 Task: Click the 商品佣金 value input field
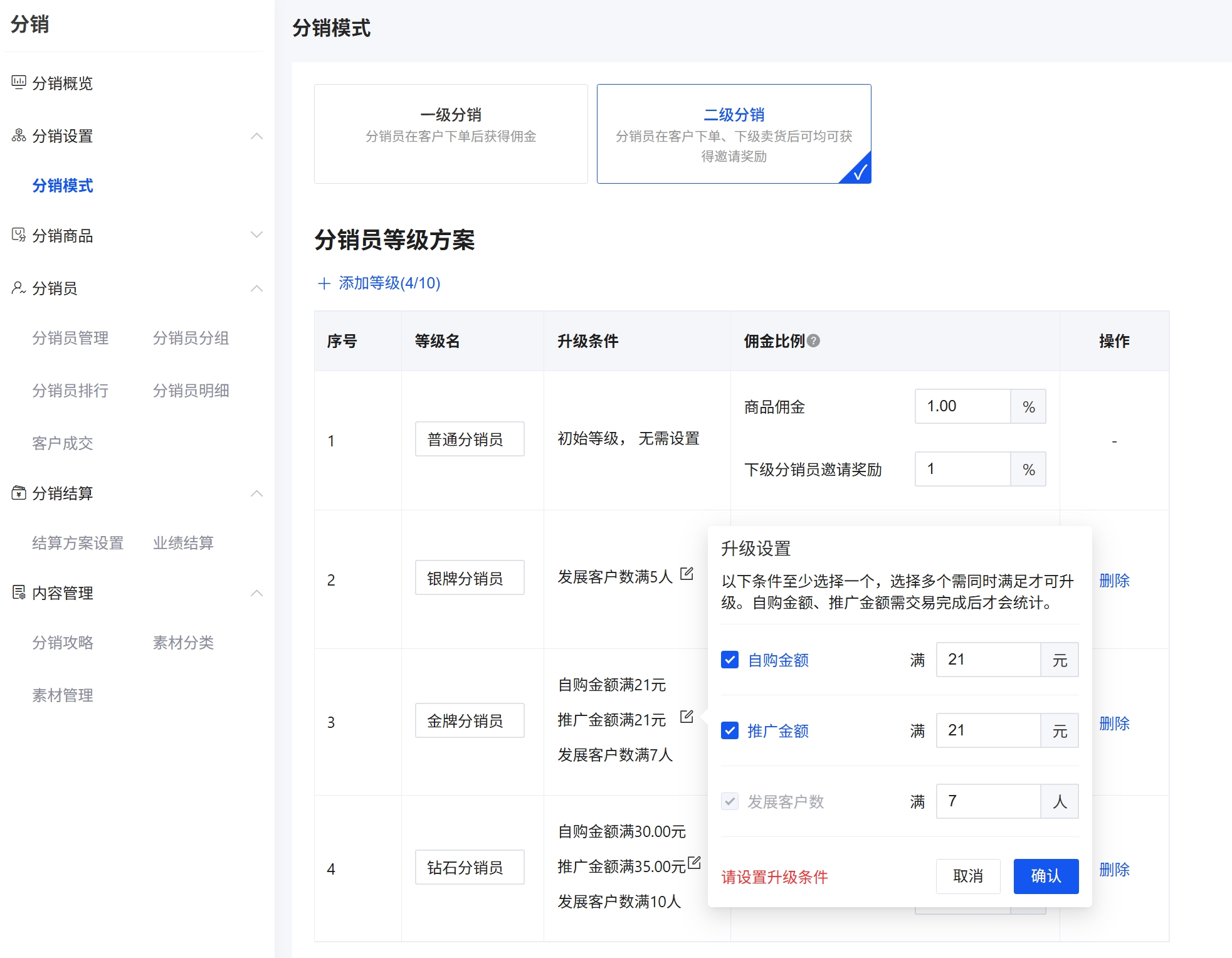(x=962, y=406)
